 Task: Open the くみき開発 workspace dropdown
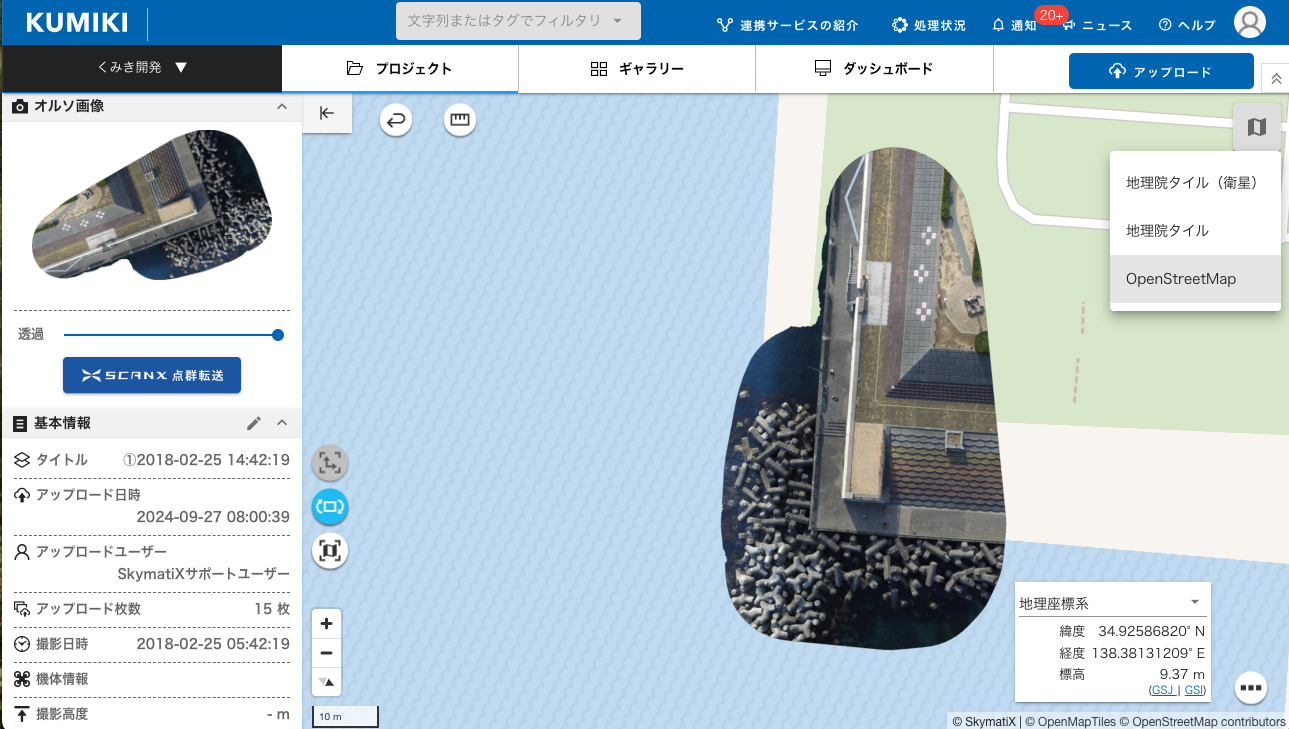141,68
